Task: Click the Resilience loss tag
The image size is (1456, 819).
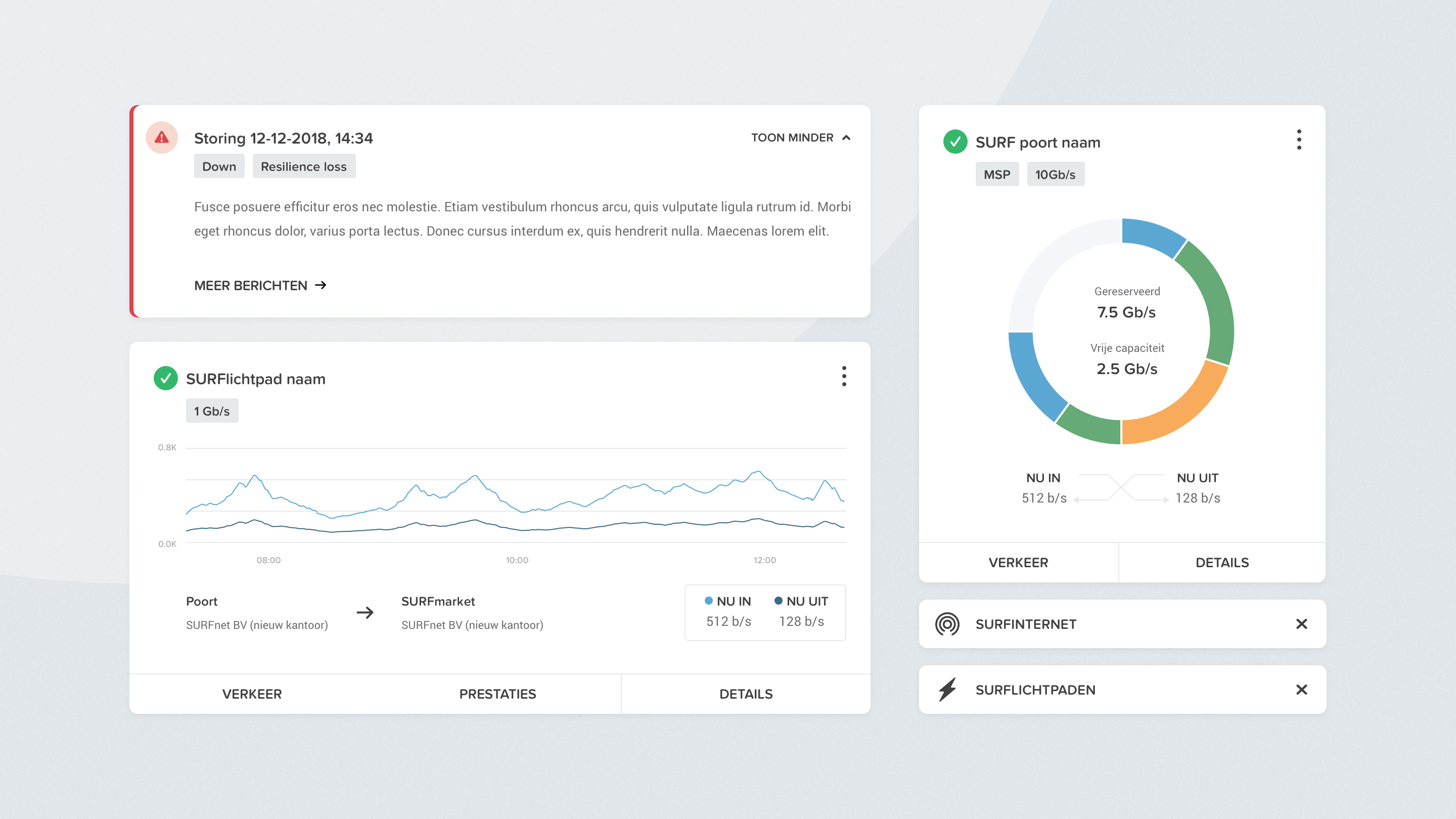Action: click(x=303, y=166)
